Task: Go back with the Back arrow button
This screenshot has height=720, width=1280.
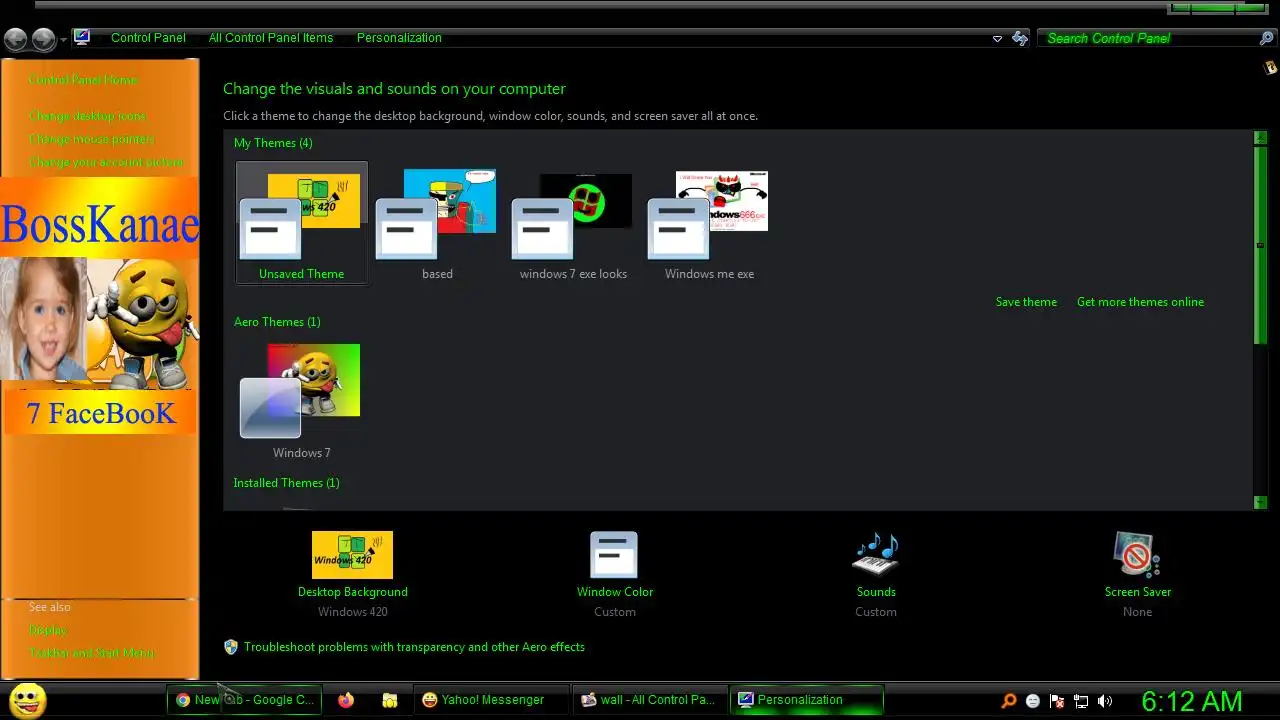Action: (15, 39)
